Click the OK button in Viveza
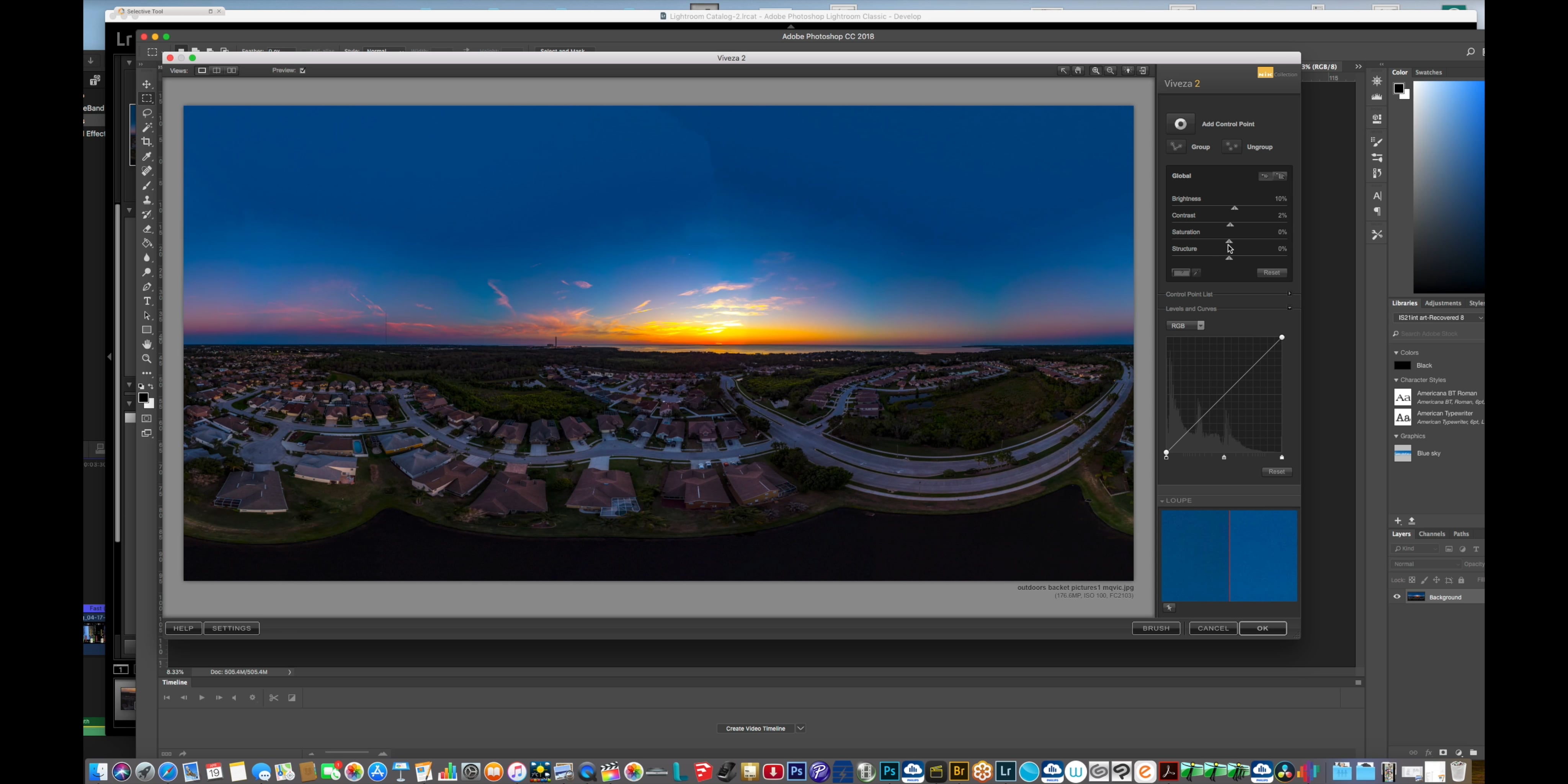1568x784 pixels. [x=1263, y=628]
